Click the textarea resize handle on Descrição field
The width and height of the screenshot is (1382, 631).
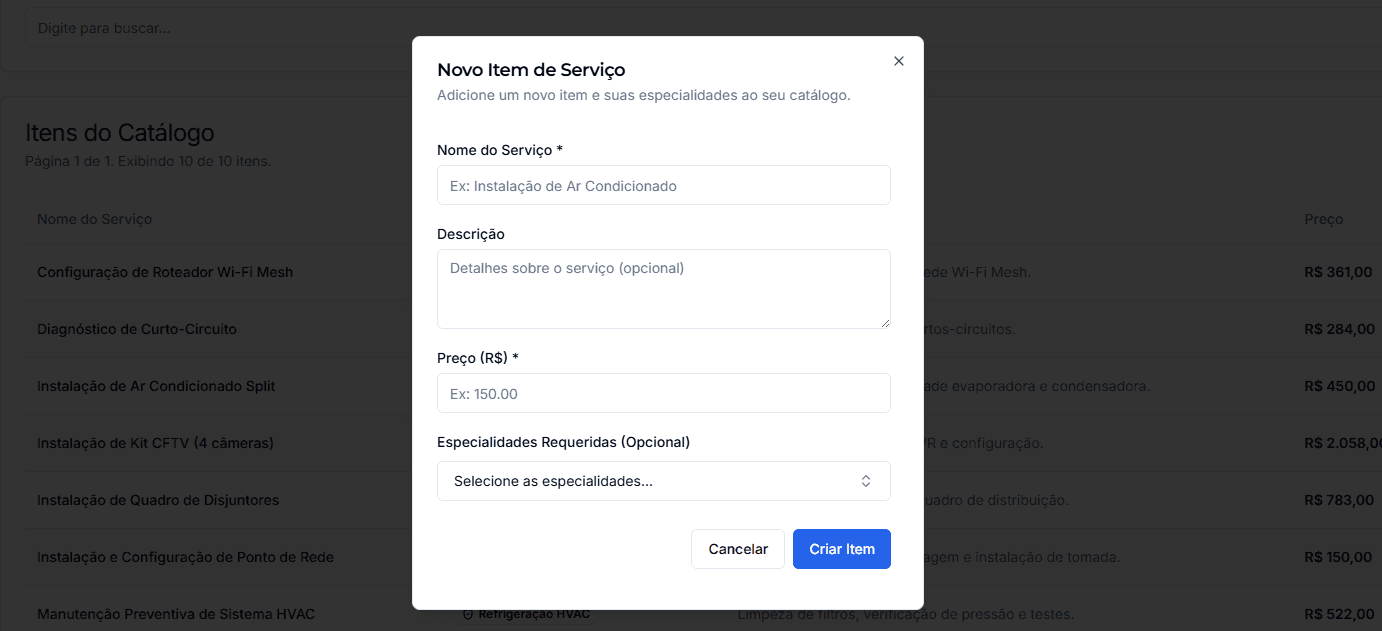(x=884, y=323)
